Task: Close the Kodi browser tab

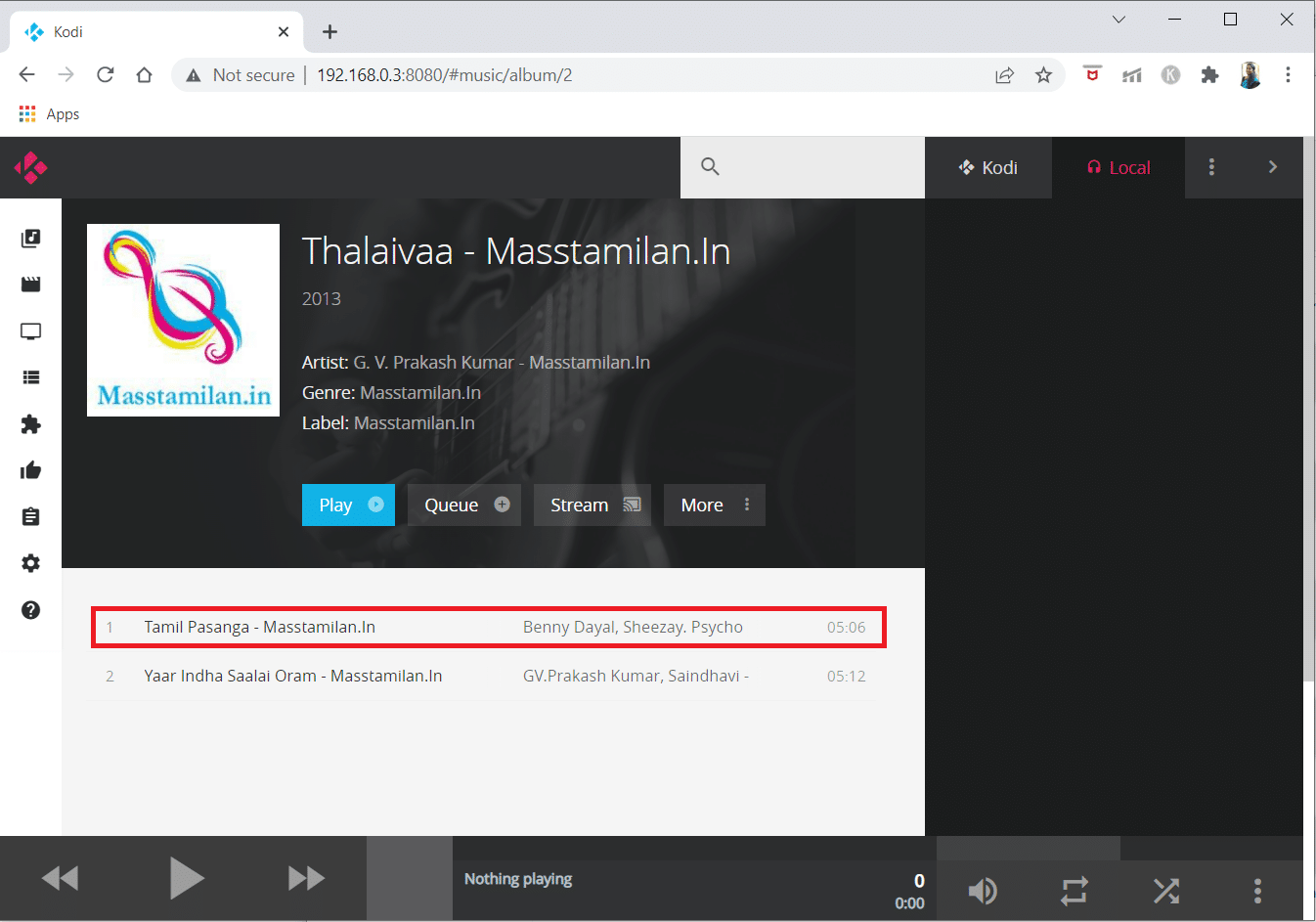Action: [284, 31]
